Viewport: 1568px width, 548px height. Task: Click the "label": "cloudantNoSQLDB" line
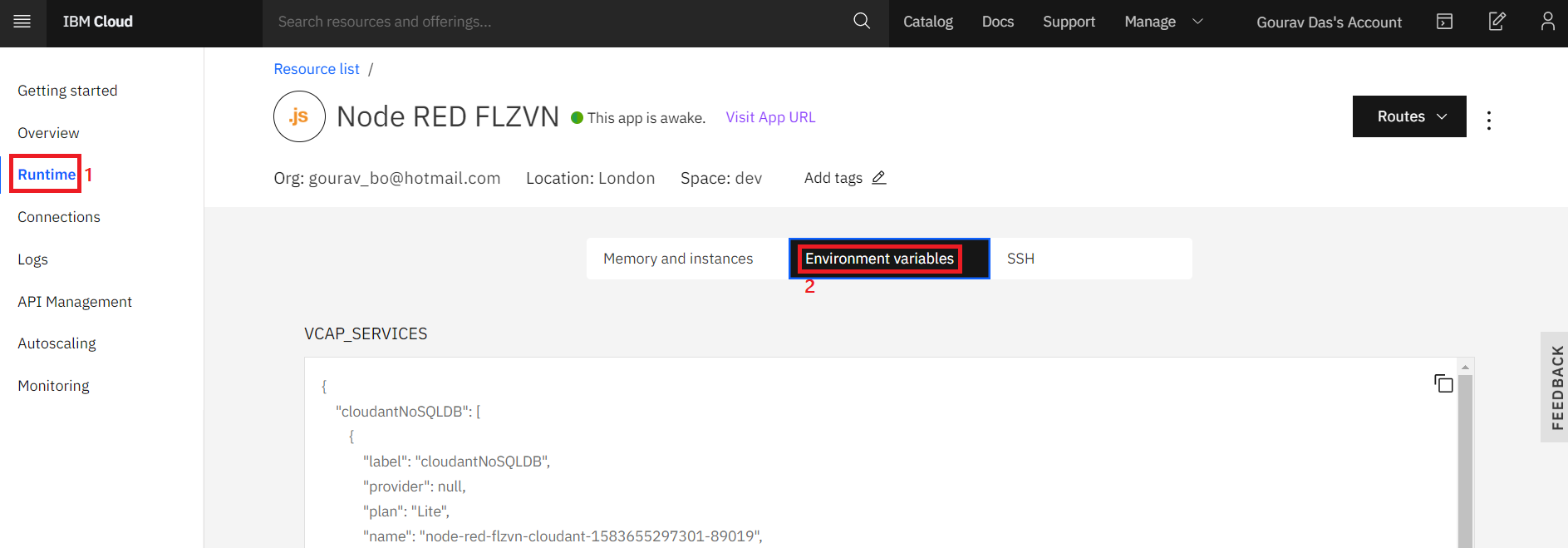[456, 462]
